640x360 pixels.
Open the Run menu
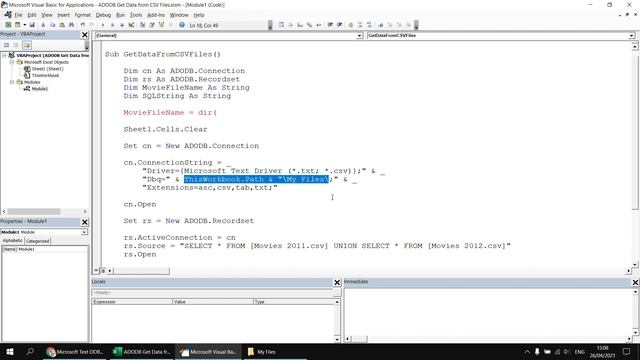point(120,15)
